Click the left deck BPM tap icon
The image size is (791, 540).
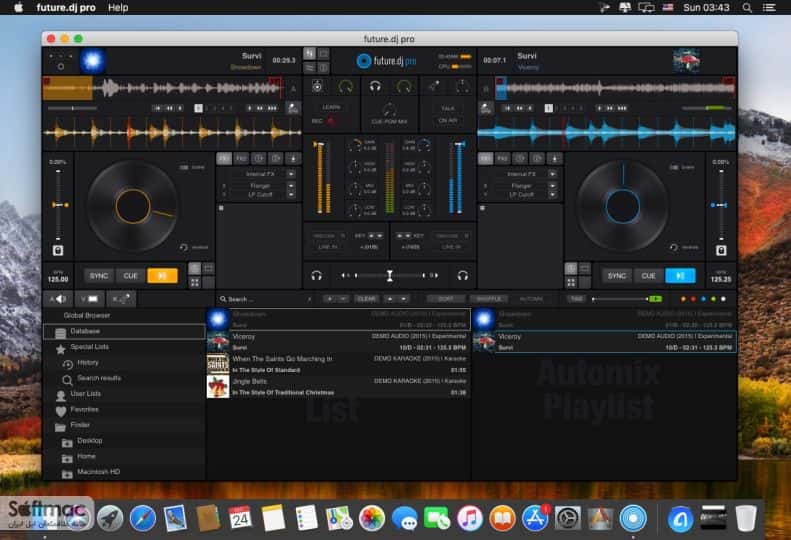(293, 107)
